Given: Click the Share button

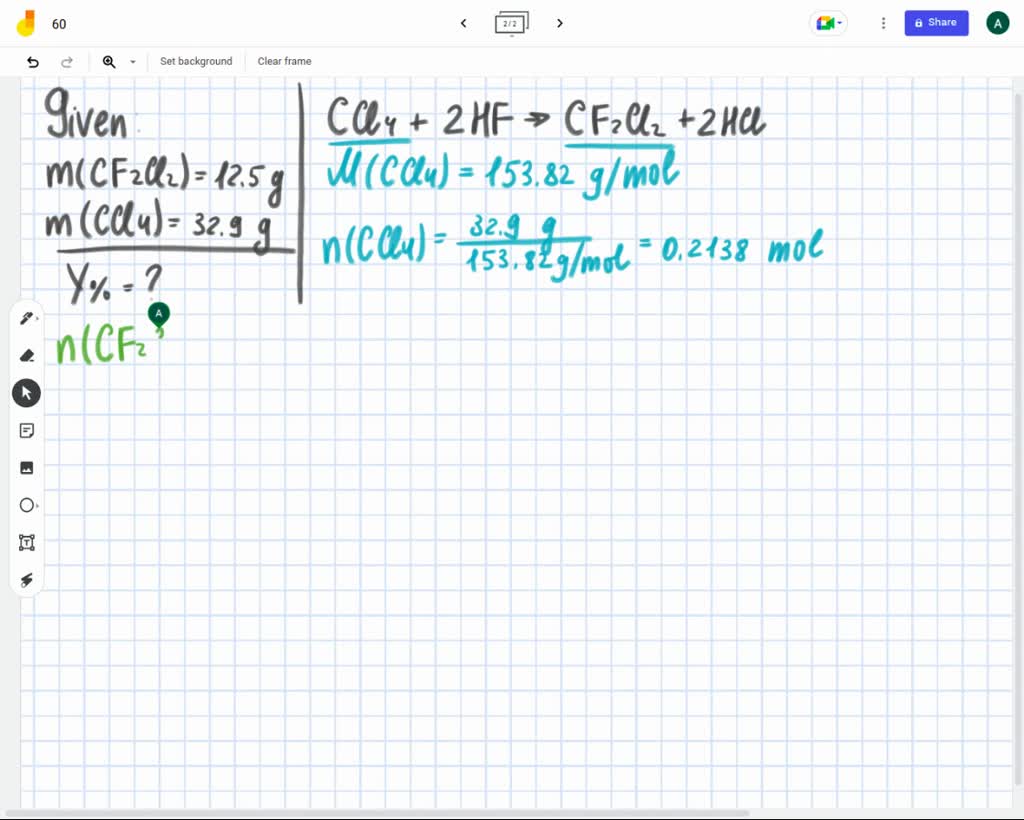Looking at the screenshot, I should click(x=936, y=23).
